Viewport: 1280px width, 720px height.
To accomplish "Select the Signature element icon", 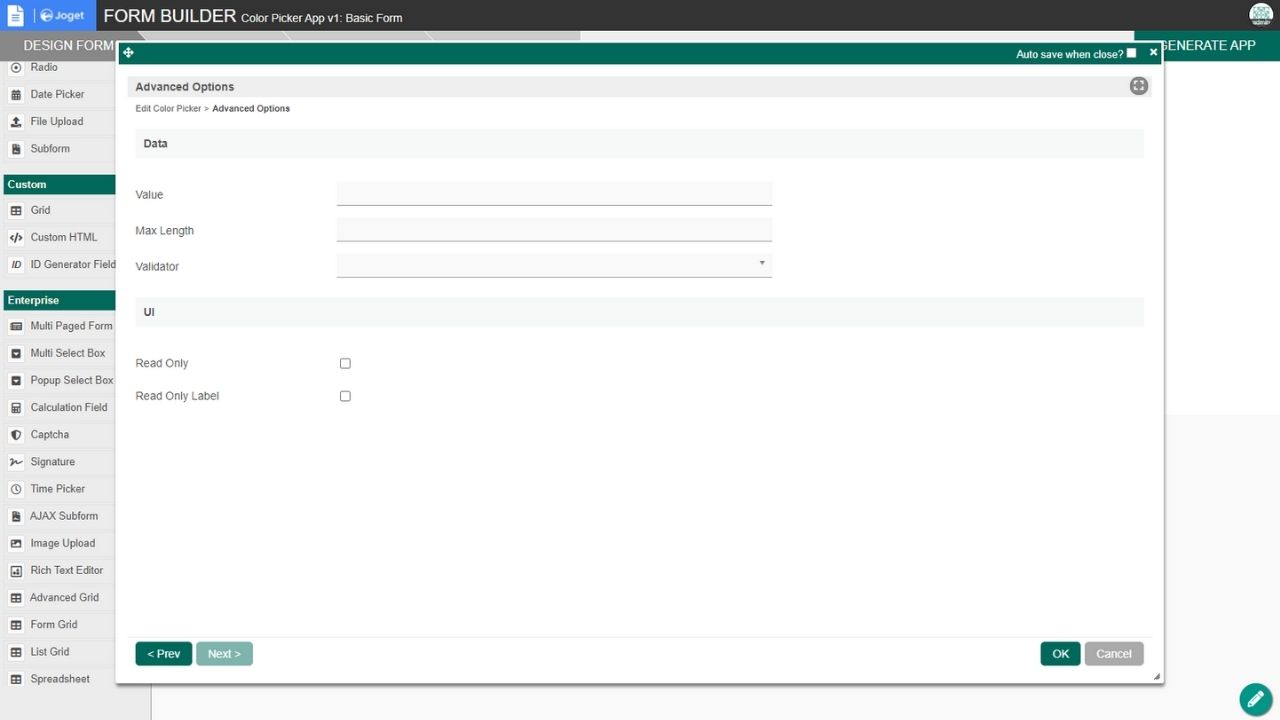I will coord(16,462).
